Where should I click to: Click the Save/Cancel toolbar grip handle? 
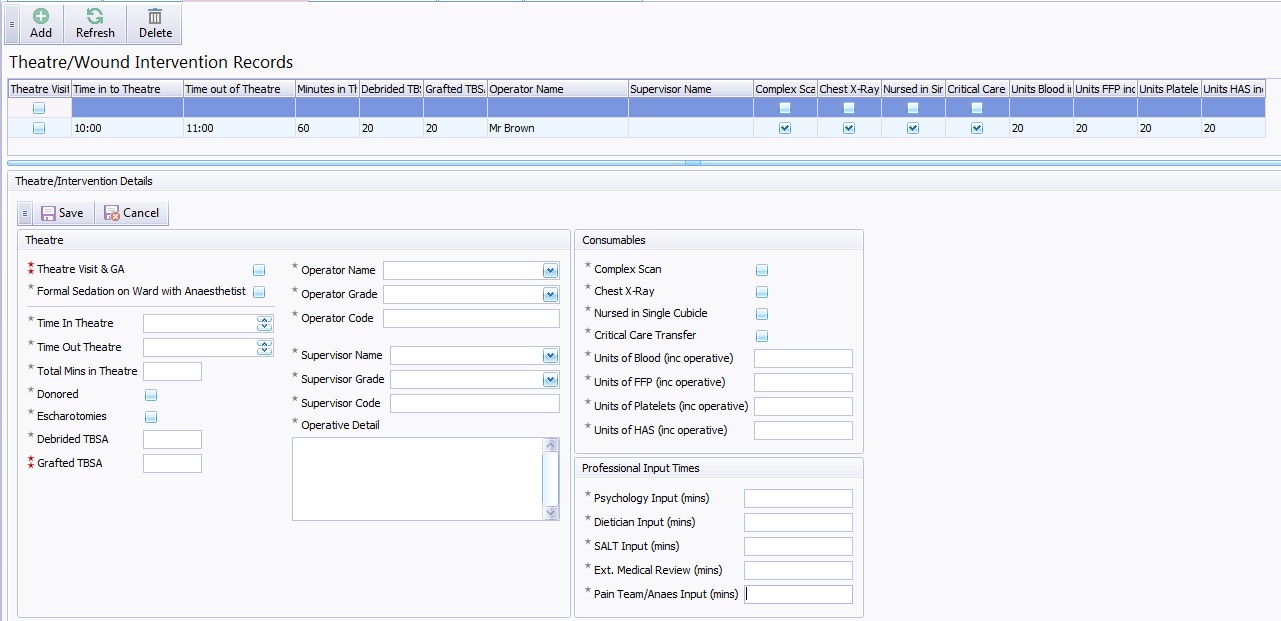[24, 213]
